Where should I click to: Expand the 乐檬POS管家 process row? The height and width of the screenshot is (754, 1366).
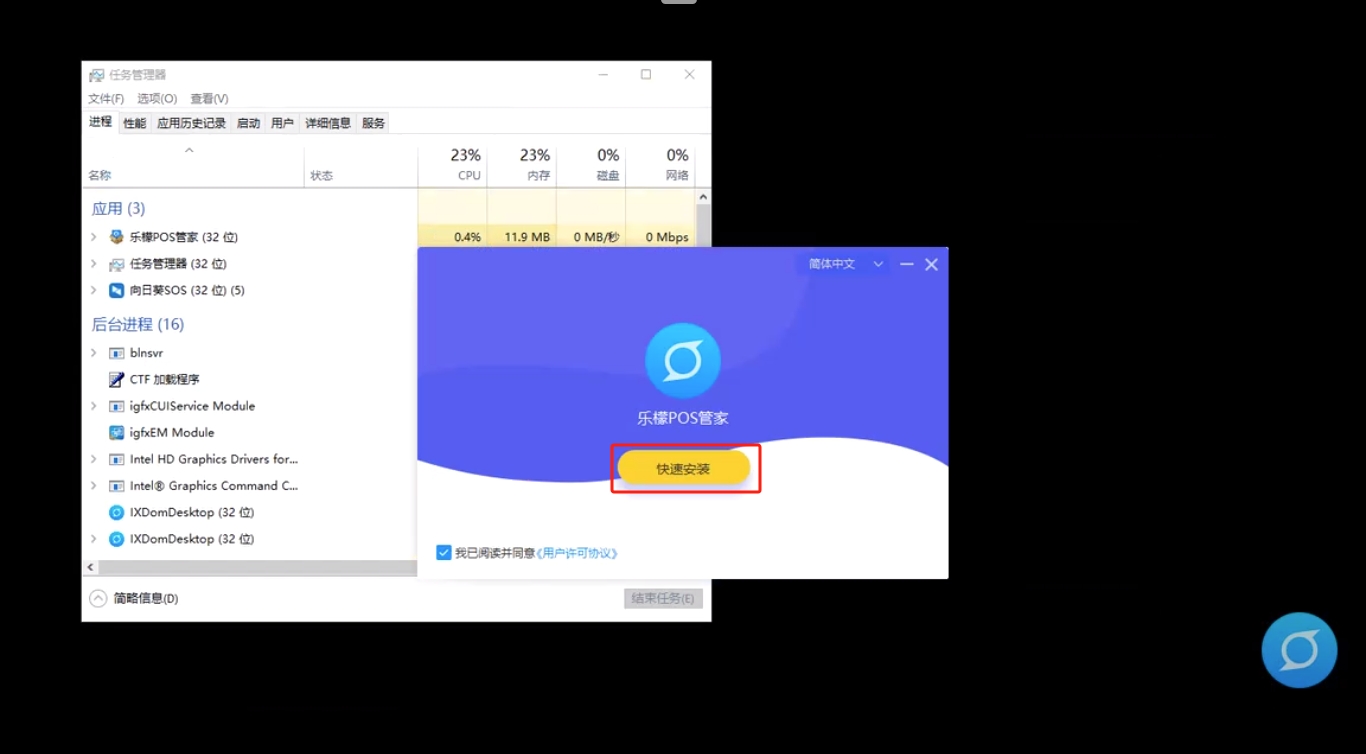coord(93,237)
